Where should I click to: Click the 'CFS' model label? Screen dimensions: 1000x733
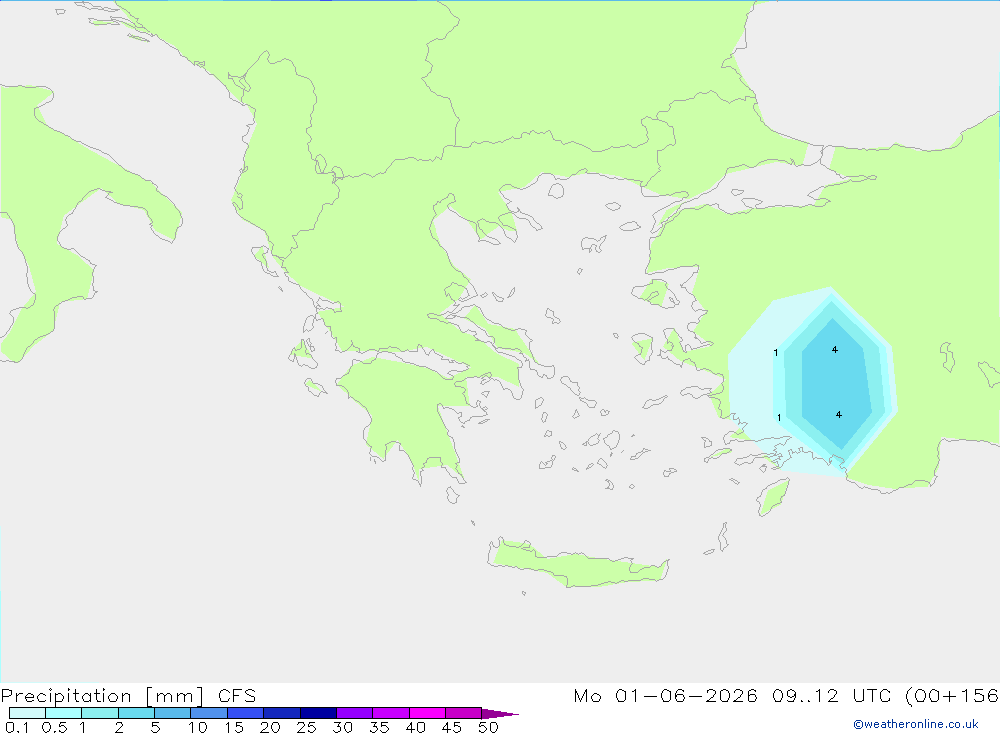(x=237, y=695)
